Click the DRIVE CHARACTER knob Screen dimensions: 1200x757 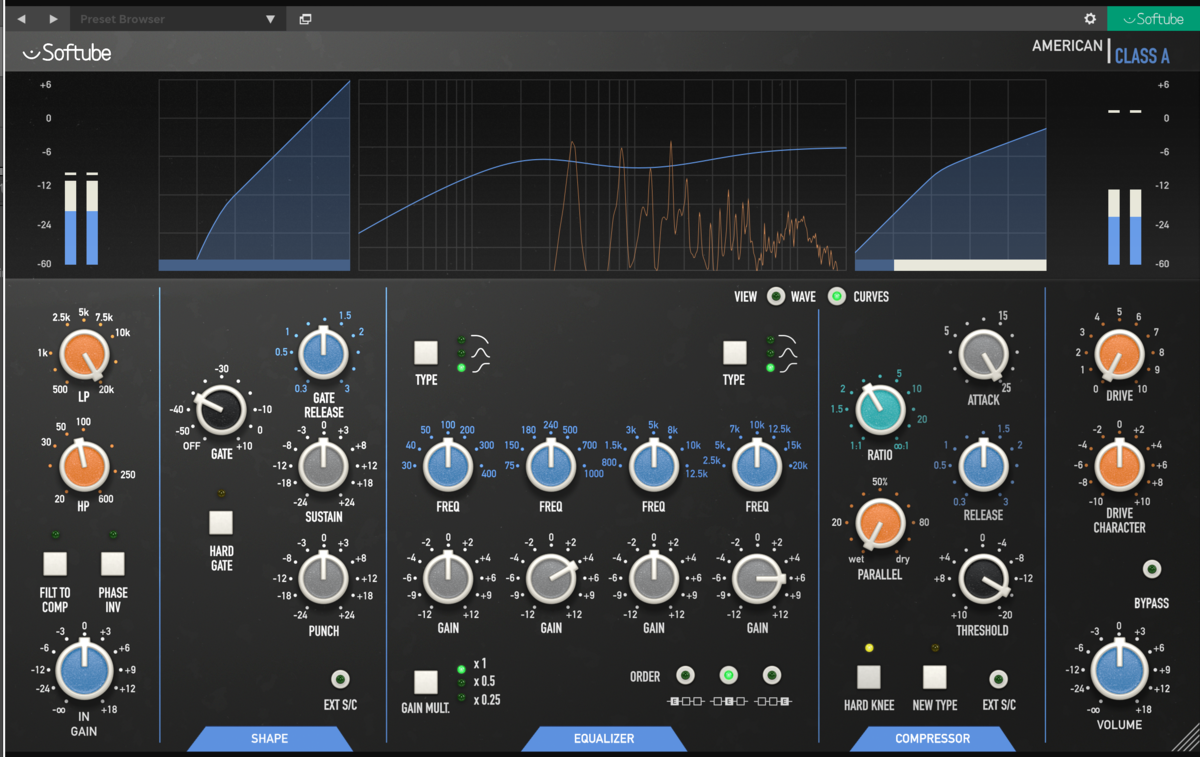point(1119,465)
